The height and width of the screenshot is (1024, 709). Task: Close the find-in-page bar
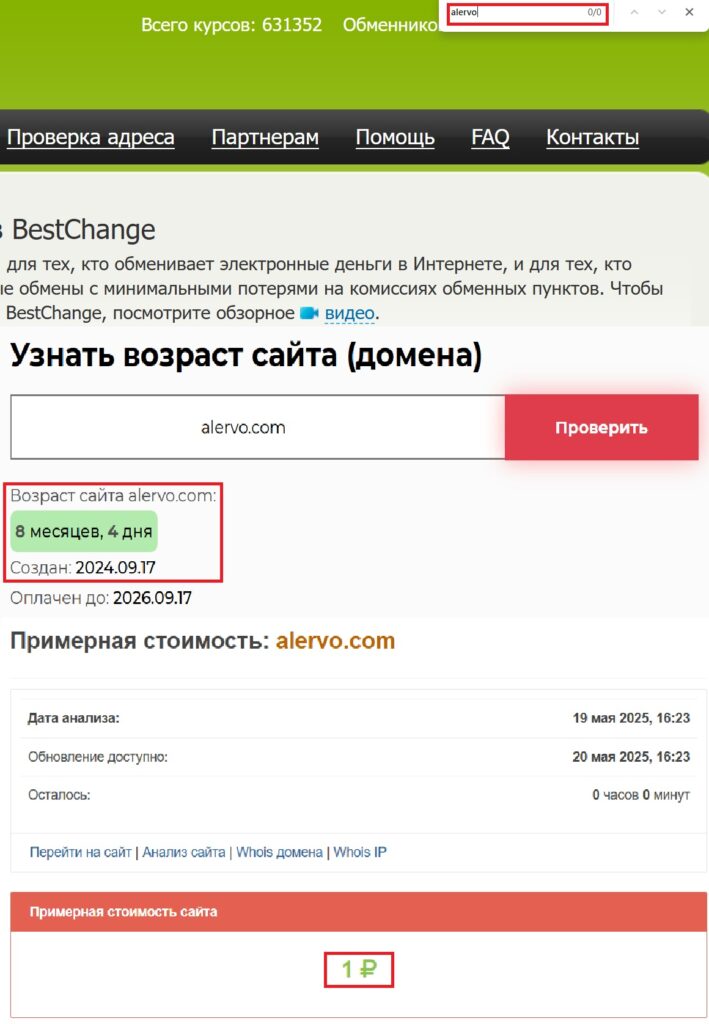coord(689,12)
